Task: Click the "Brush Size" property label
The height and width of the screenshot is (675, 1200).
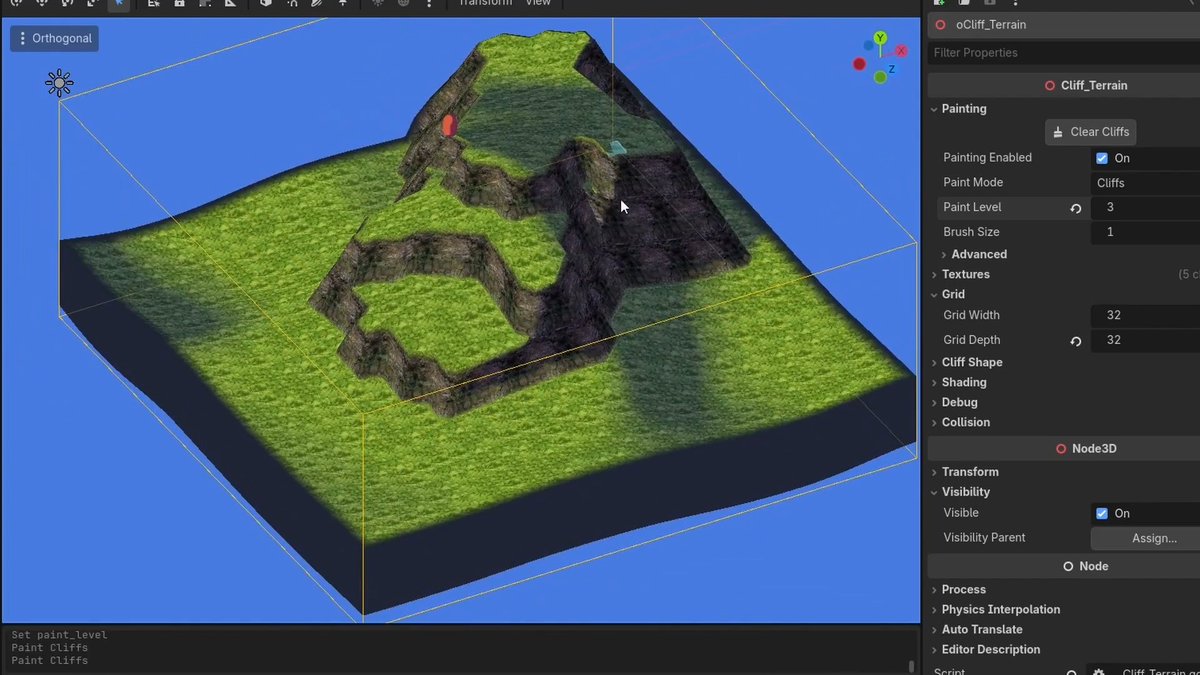Action: [x=972, y=232]
